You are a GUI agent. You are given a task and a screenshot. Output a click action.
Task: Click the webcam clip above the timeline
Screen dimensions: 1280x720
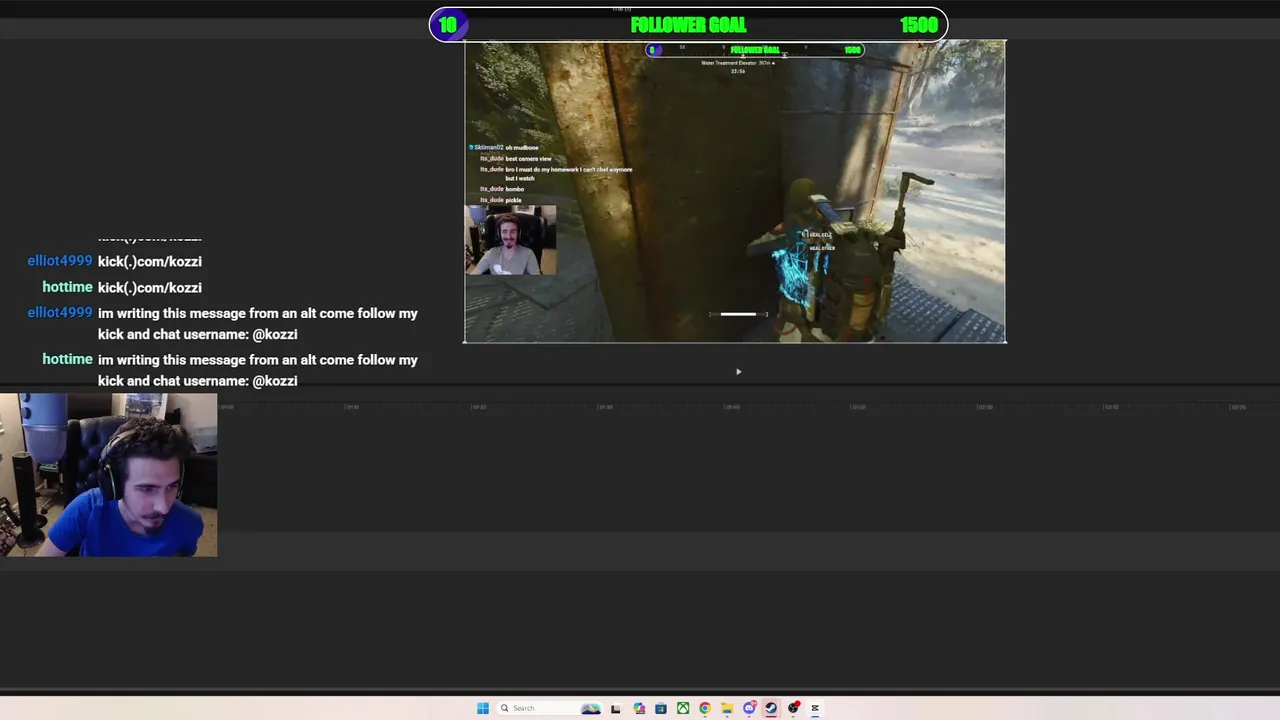point(108,475)
